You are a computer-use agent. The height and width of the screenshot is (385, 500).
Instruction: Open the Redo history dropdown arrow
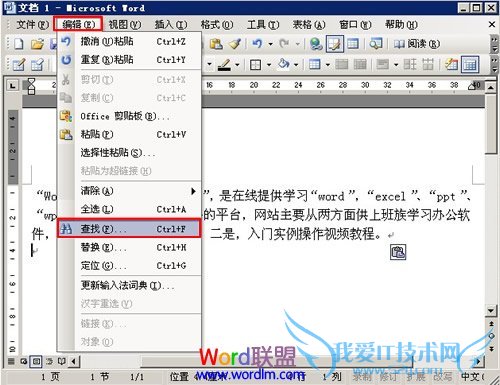click(x=297, y=44)
